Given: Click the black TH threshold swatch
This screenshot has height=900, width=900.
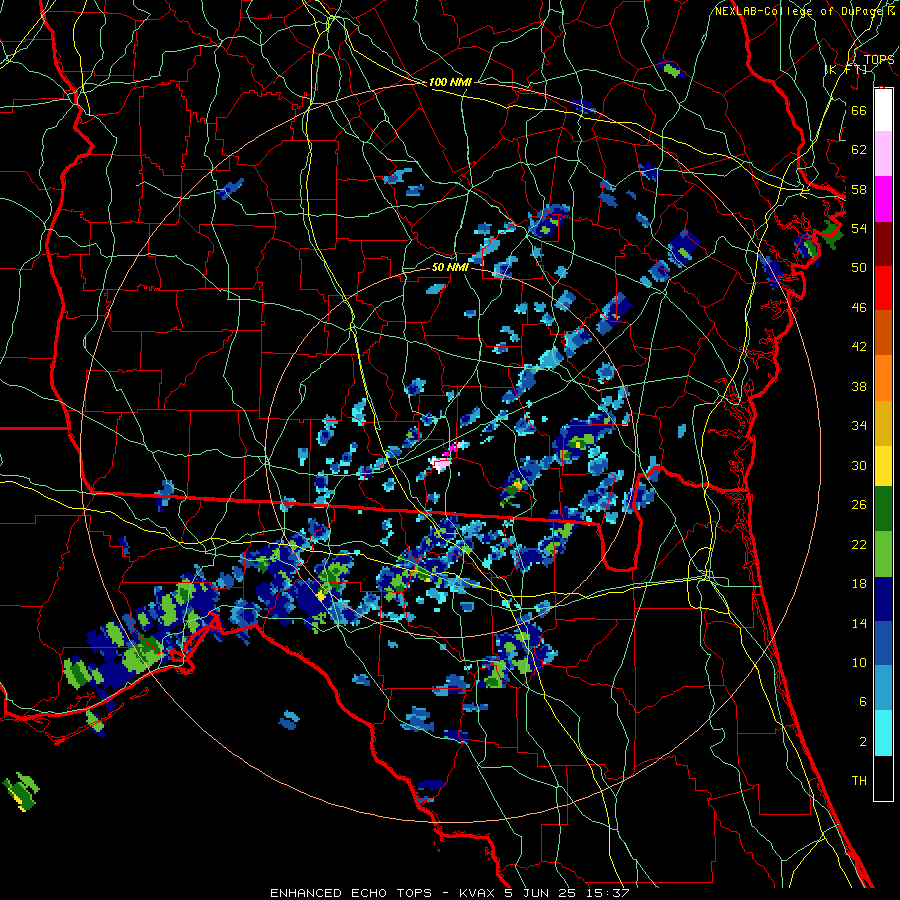Looking at the screenshot, I should (883, 778).
